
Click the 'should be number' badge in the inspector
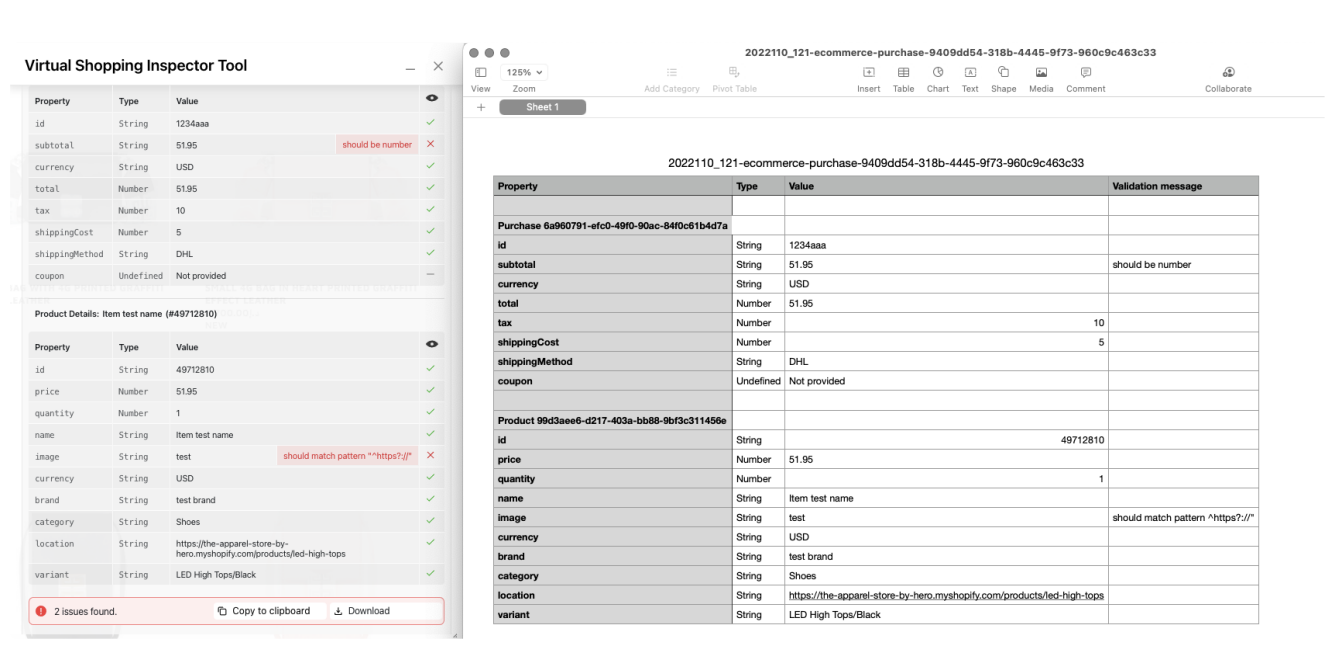(377, 145)
